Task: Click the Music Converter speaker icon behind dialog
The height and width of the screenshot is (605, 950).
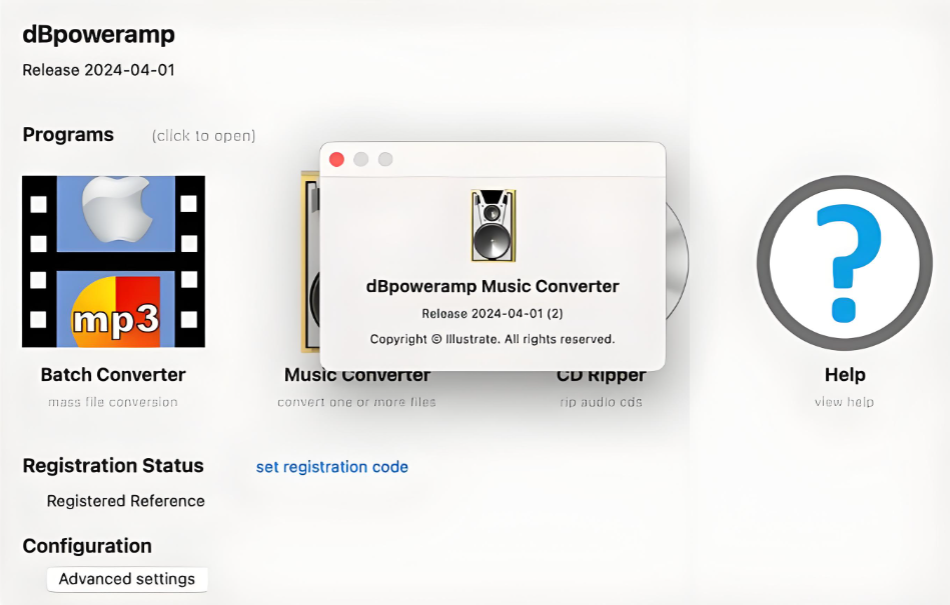Action: 310,262
